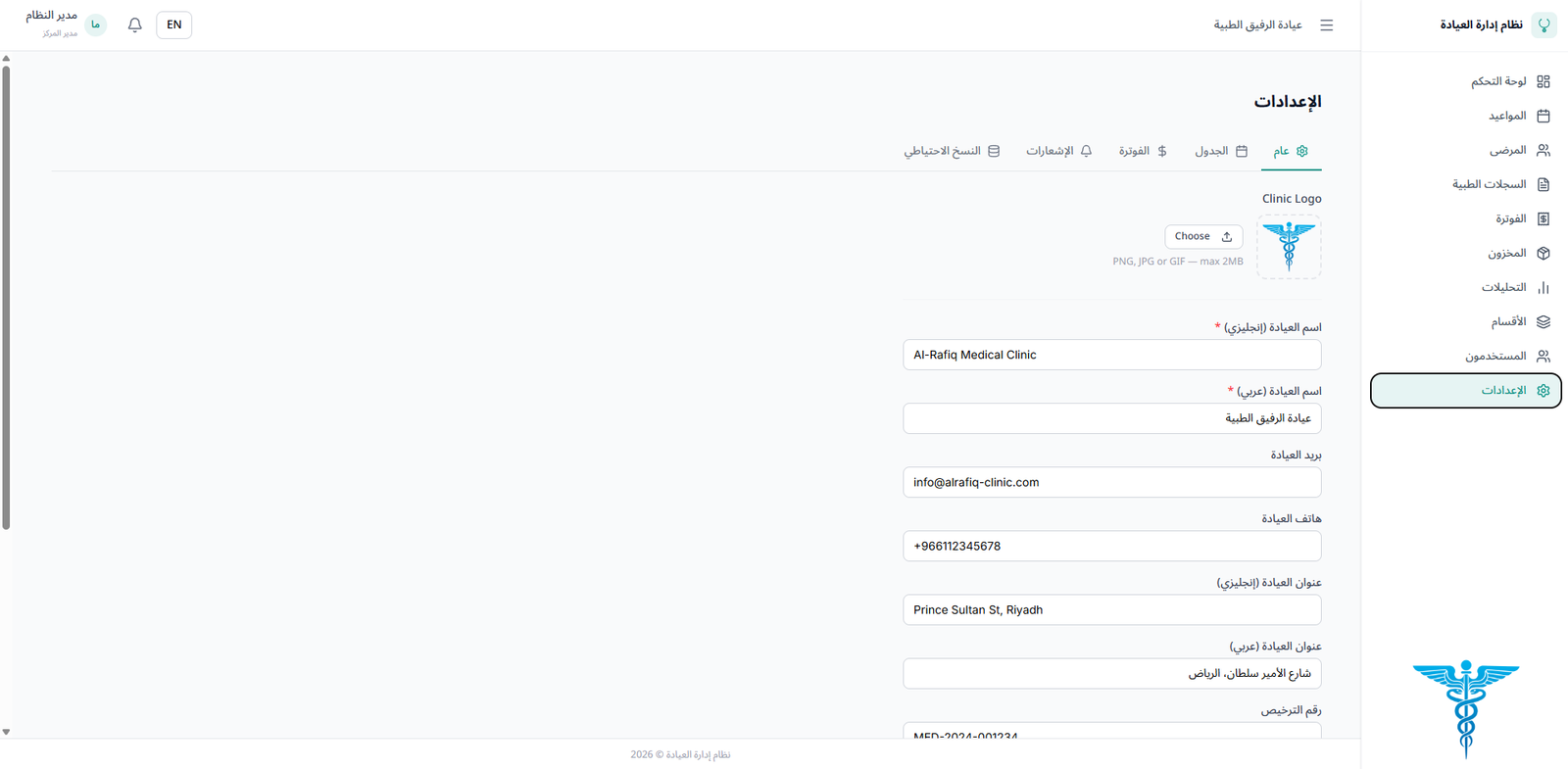Go to المستخدمون users page
Image resolution: width=1568 pixels, height=769 pixels.
tap(1496, 357)
